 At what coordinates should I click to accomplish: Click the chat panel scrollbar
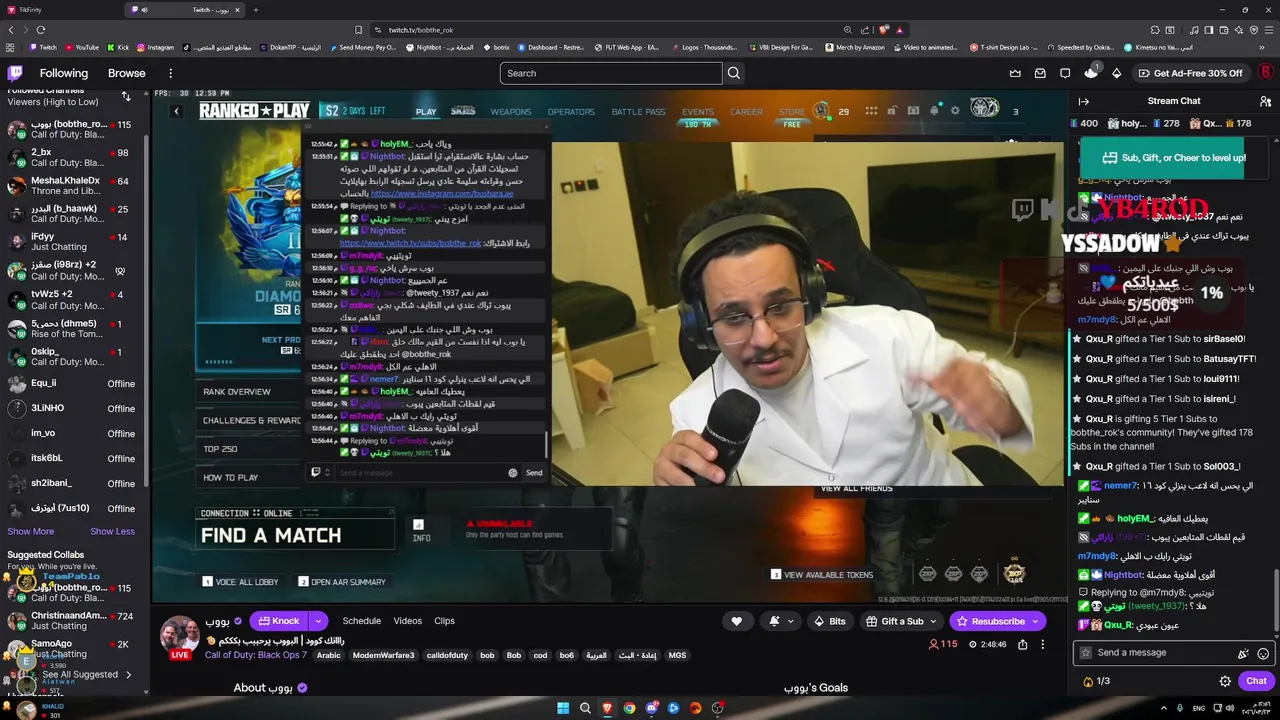coord(1276,600)
